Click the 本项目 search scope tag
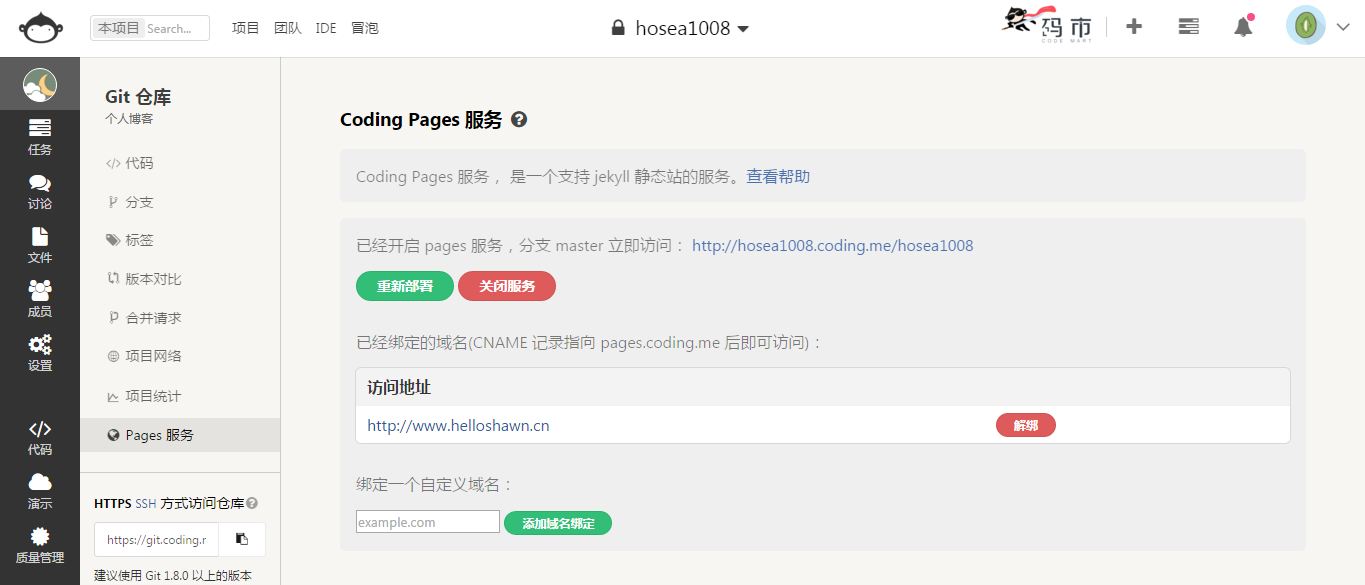Image resolution: width=1365 pixels, height=585 pixels. tap(119, 28)
